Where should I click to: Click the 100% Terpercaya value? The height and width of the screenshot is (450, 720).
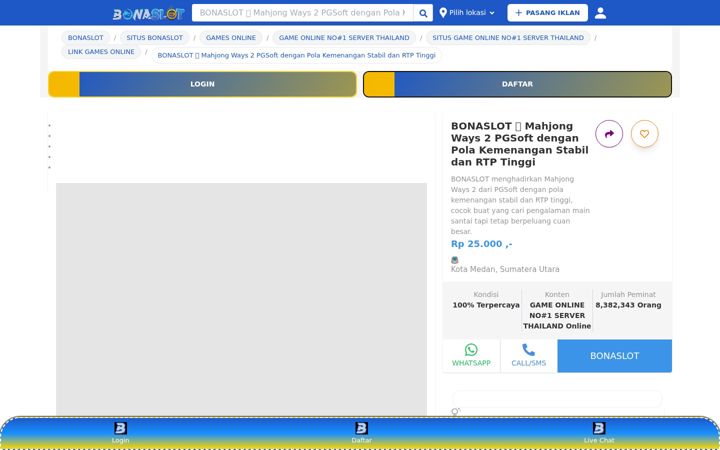(x=486, y=305)
